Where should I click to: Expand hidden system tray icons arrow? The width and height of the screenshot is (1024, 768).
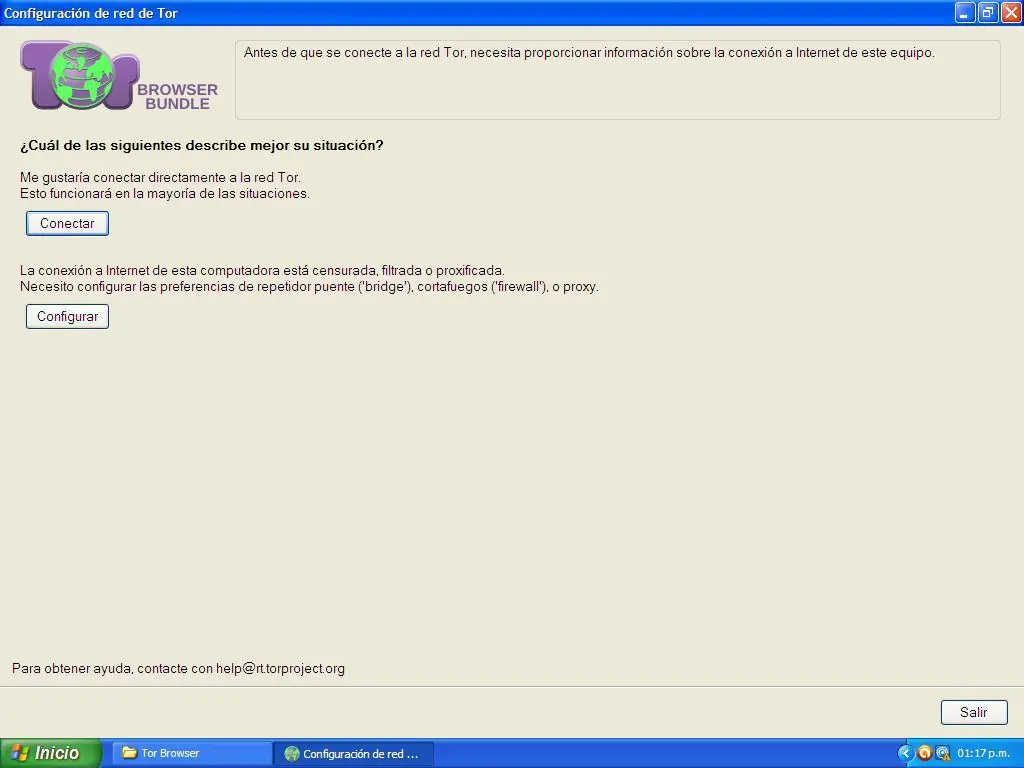[905, 753]
